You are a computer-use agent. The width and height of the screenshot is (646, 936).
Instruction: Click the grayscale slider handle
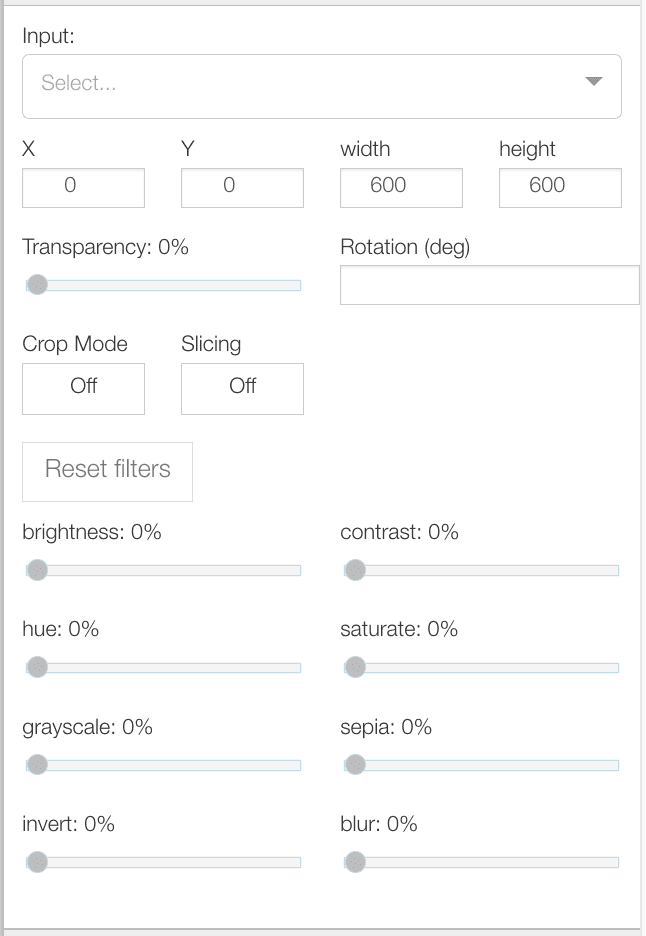pyautogui.click(x=37, y=765)
